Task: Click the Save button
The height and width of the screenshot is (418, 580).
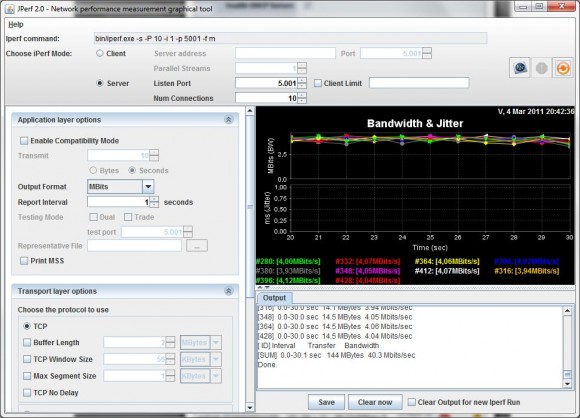Action: (326, 402)
